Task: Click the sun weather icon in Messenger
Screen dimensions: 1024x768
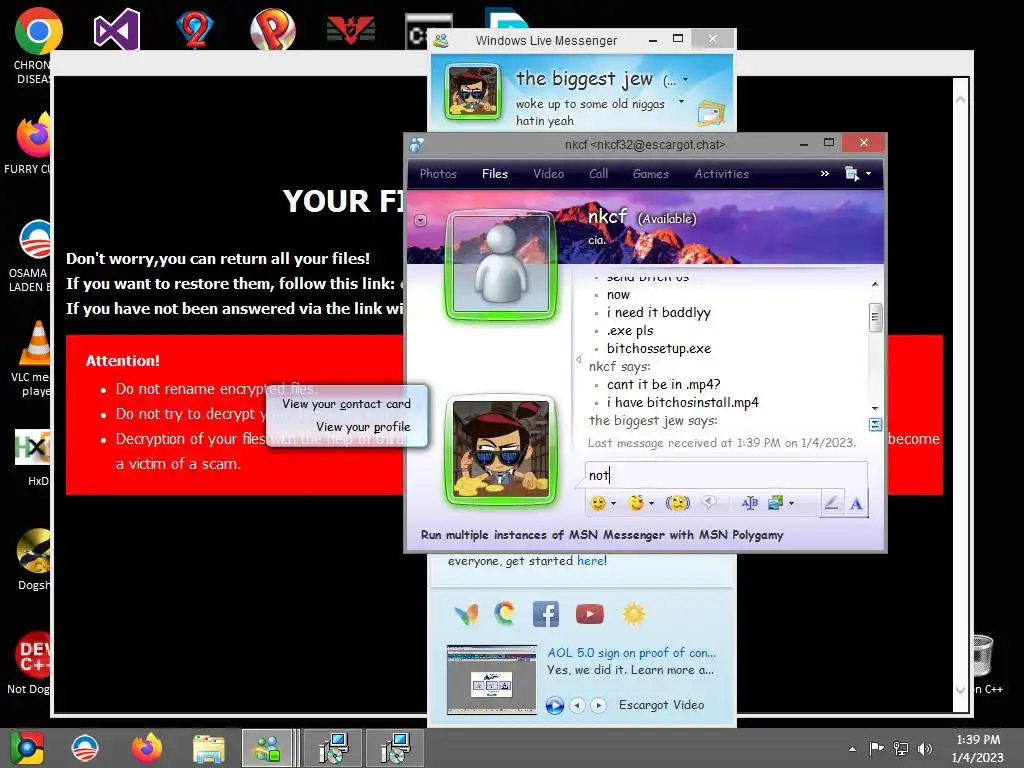Action: 633,614
